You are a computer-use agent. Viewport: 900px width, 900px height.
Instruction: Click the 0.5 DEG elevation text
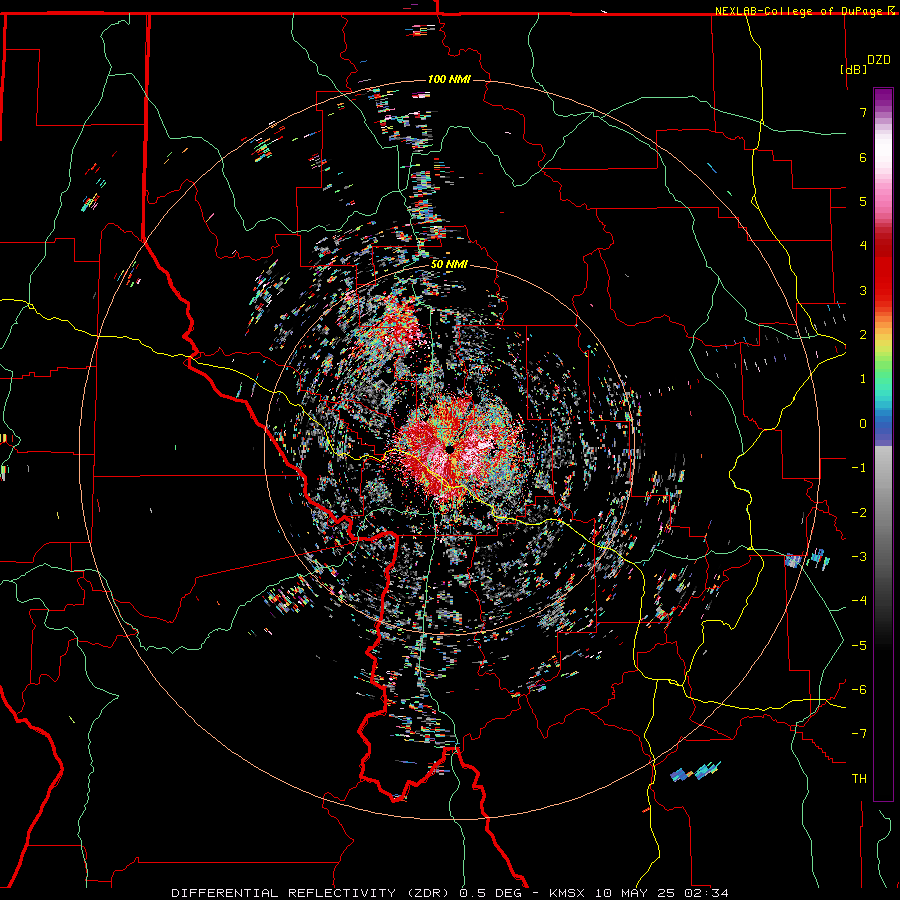point(490,893)
